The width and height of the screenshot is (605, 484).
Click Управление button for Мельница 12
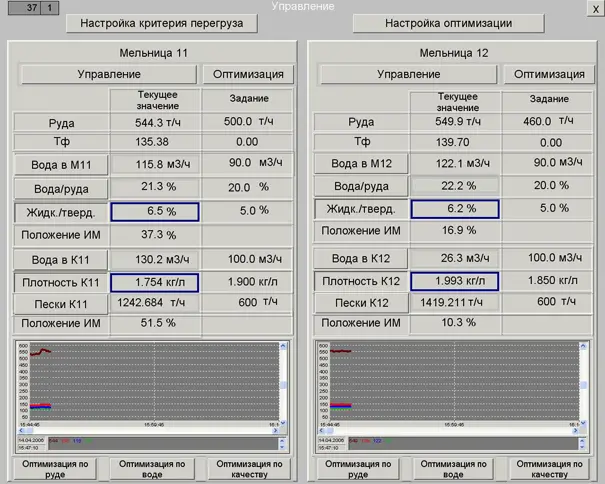coord(408,74)
